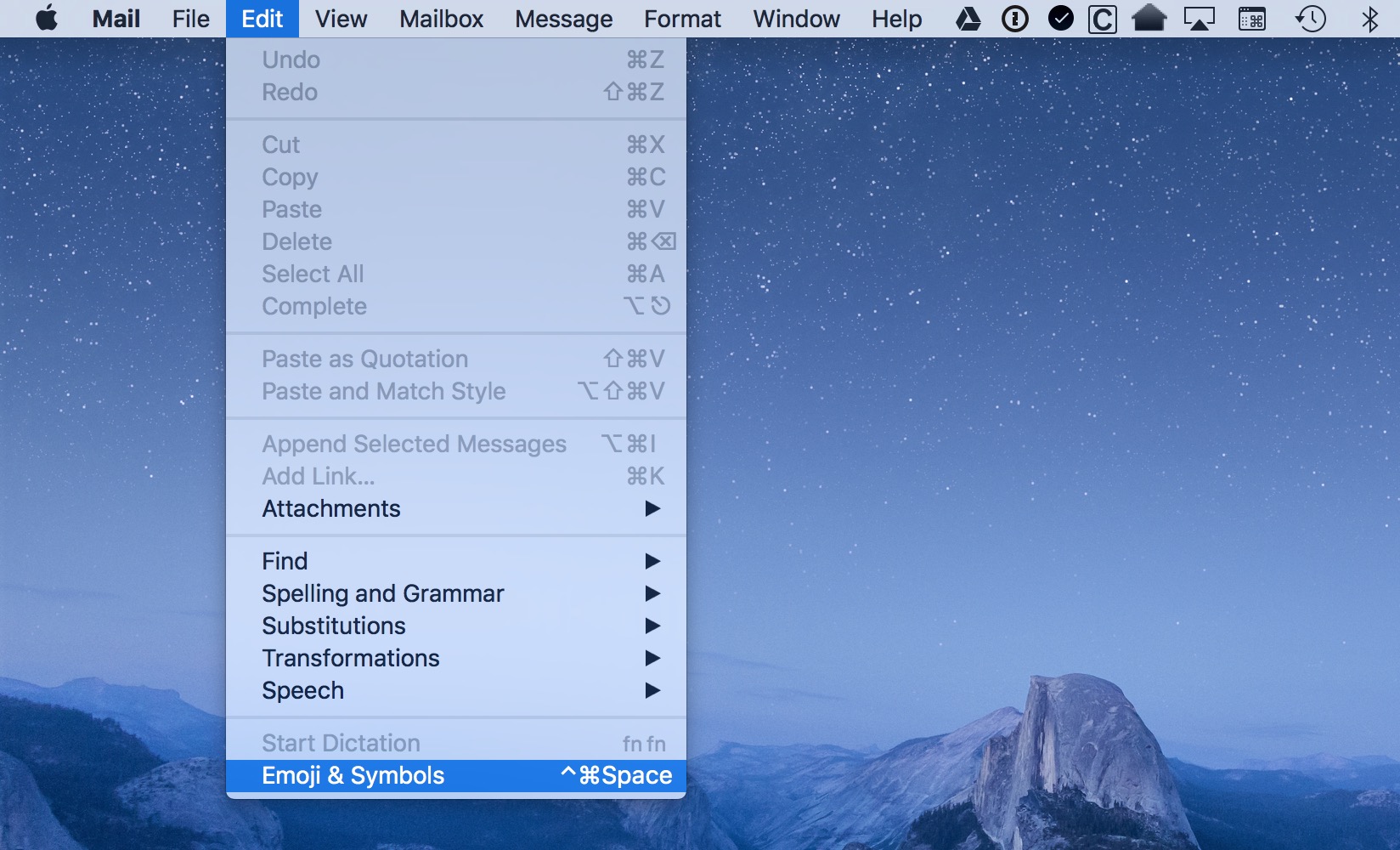This screenshot has width=1400, height=850.
Task: Open the Help menu
Action: pyautogui.click(x=896, y=19)
